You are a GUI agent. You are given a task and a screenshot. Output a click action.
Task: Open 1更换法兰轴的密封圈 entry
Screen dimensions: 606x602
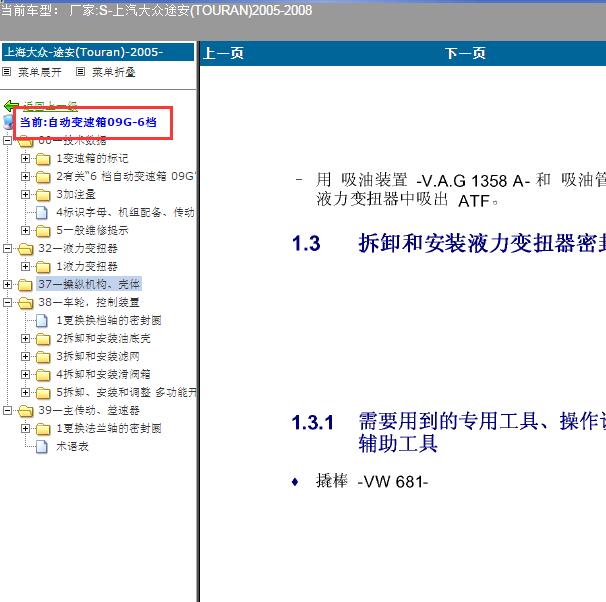109,429
